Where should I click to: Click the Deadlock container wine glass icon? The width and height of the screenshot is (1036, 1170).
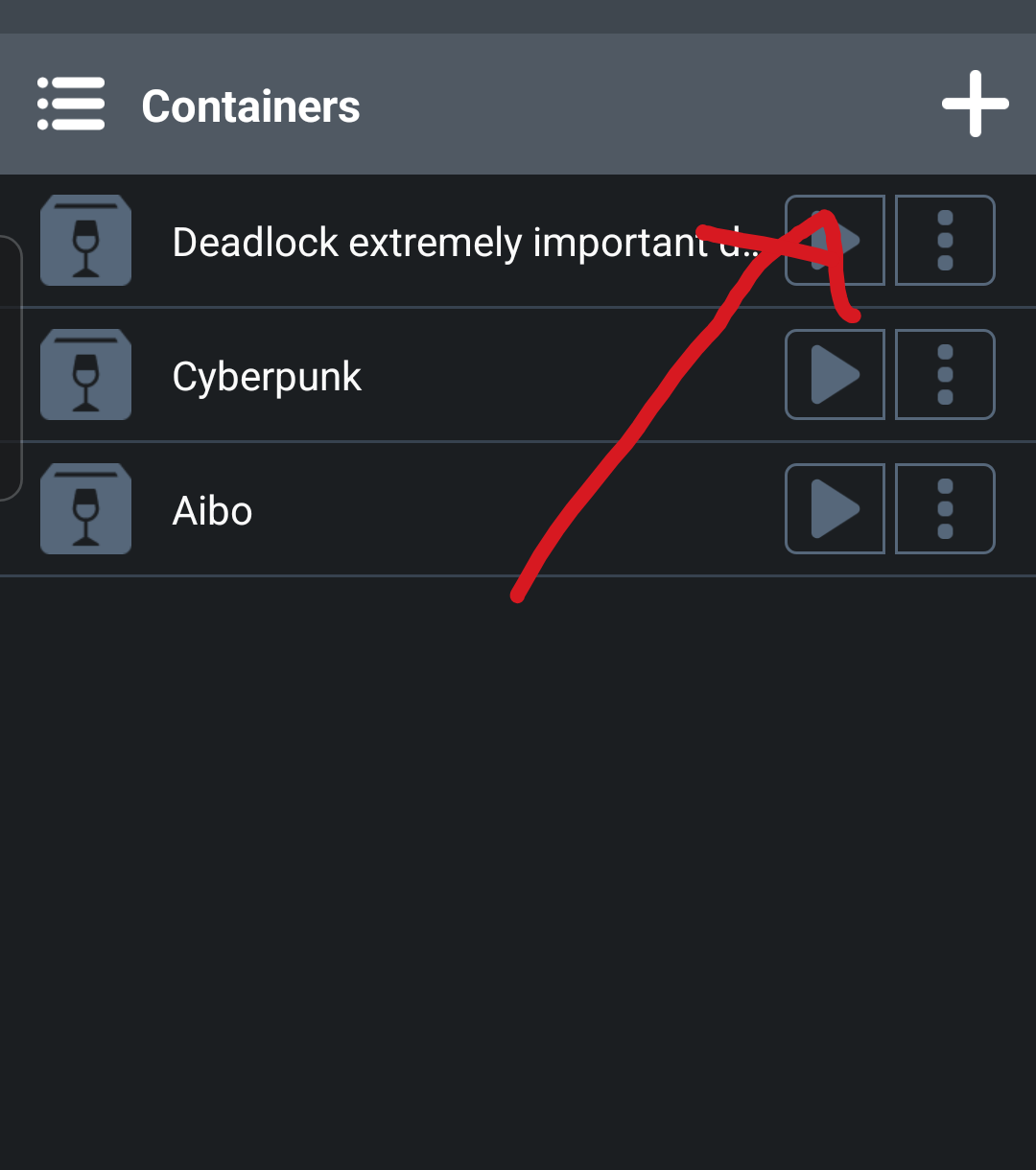[x=85, y=241]
